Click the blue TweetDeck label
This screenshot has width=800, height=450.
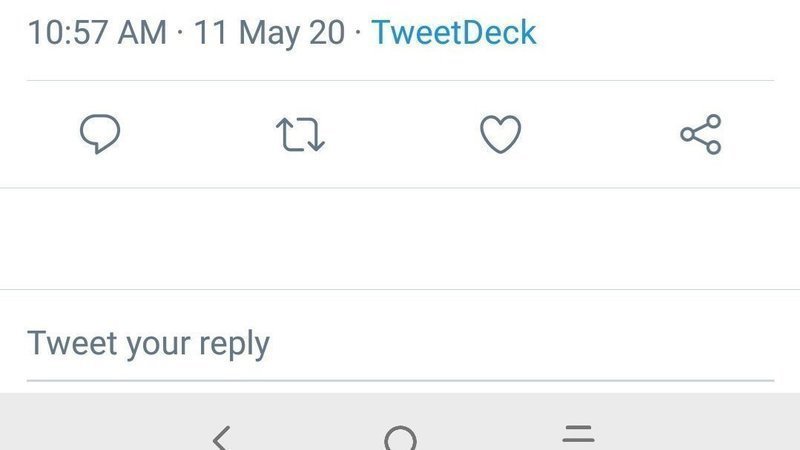click(x=454, y=32)
